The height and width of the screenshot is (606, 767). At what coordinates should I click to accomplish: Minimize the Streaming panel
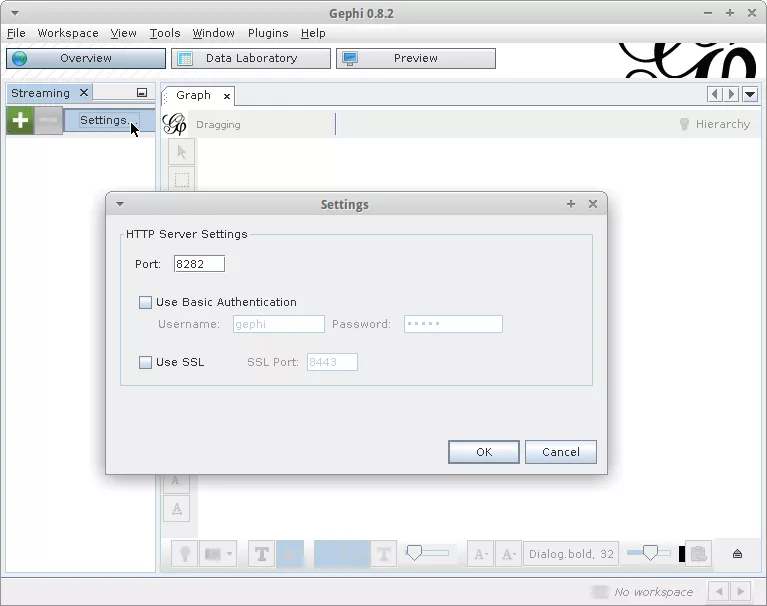tap(142, 92)
